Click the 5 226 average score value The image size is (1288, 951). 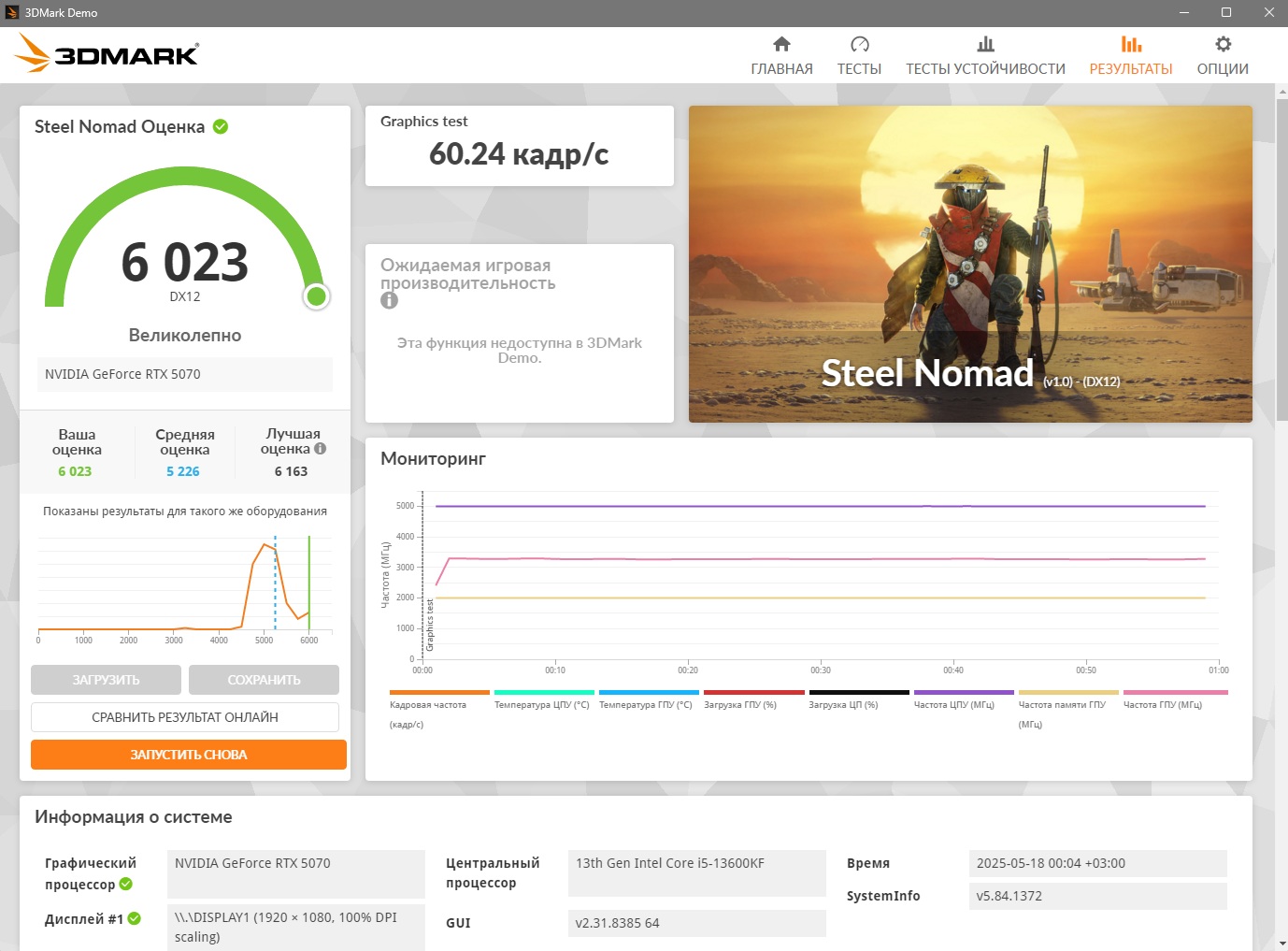[183, 471]
